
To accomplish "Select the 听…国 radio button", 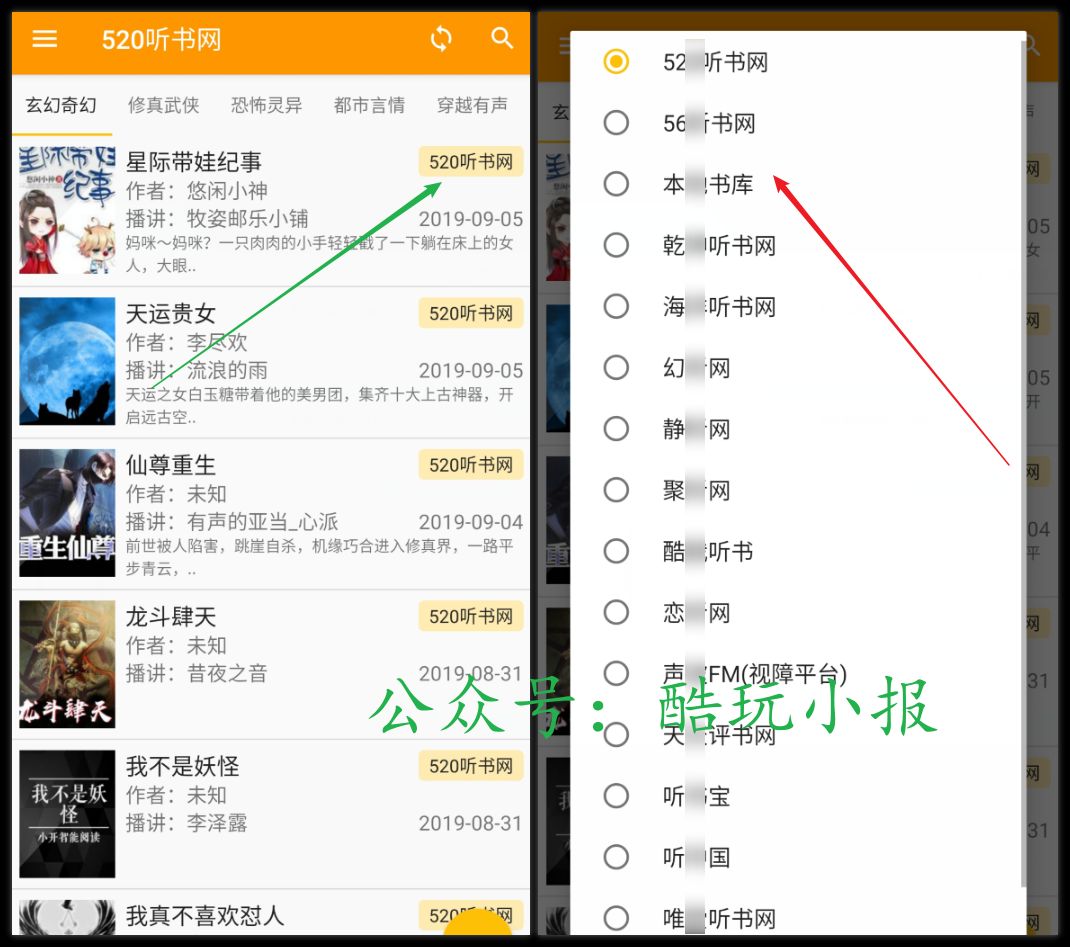I will click(x=616, y=857).
